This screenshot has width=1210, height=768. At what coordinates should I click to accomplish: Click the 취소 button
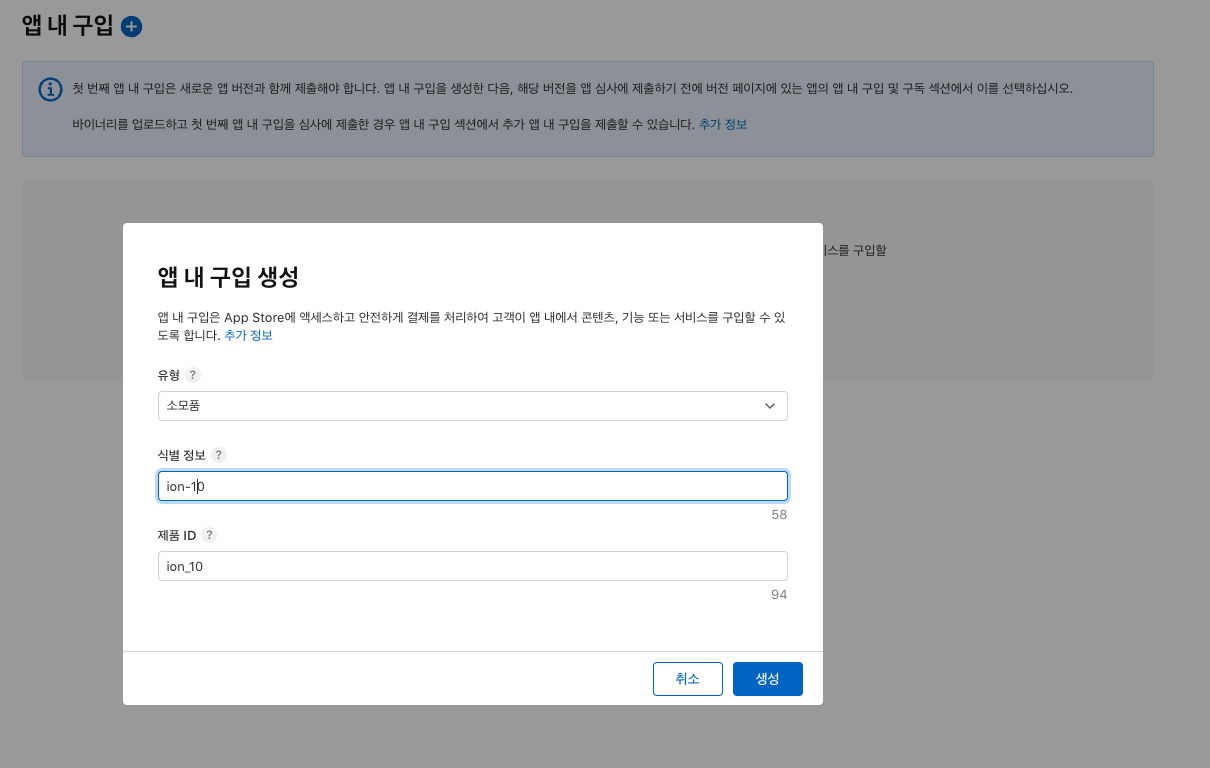coord(688,679)
